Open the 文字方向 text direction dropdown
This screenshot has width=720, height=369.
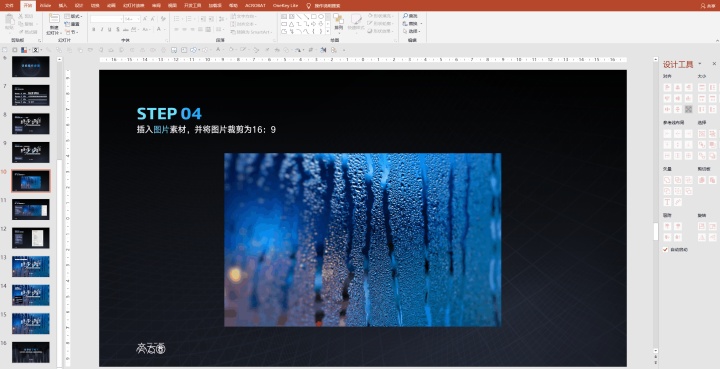tap(243, 16)
